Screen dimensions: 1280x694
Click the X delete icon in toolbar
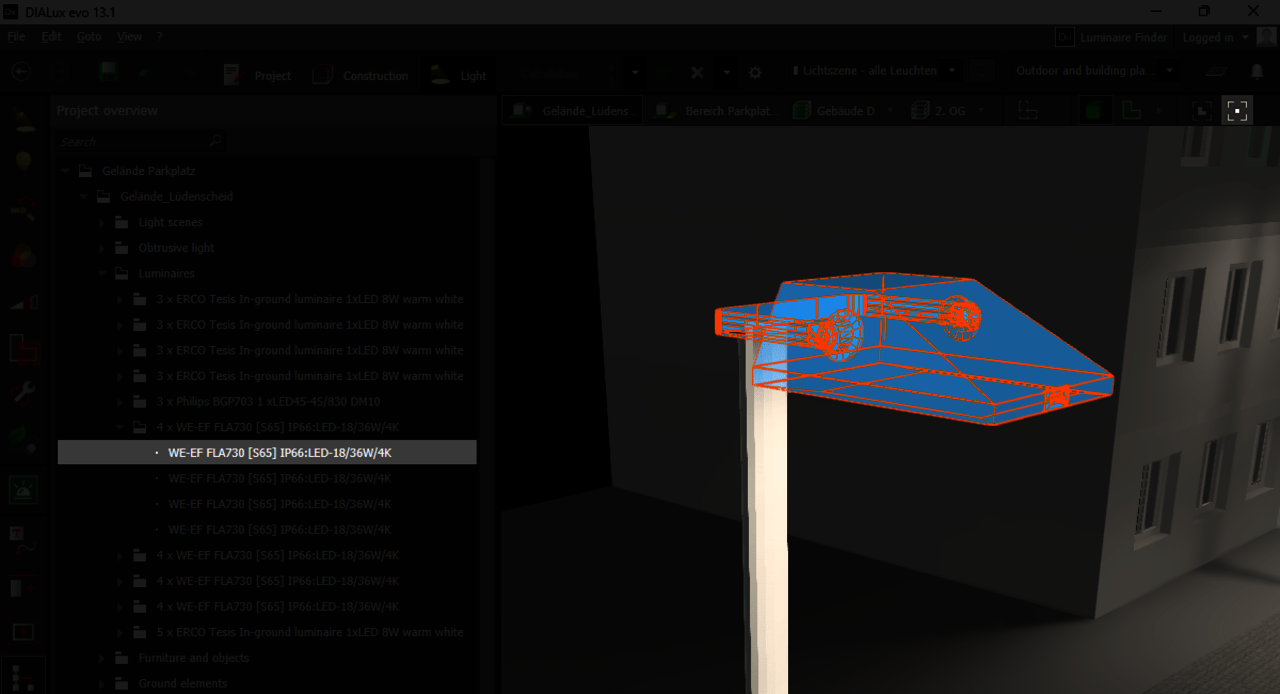[x=697, y=73]
